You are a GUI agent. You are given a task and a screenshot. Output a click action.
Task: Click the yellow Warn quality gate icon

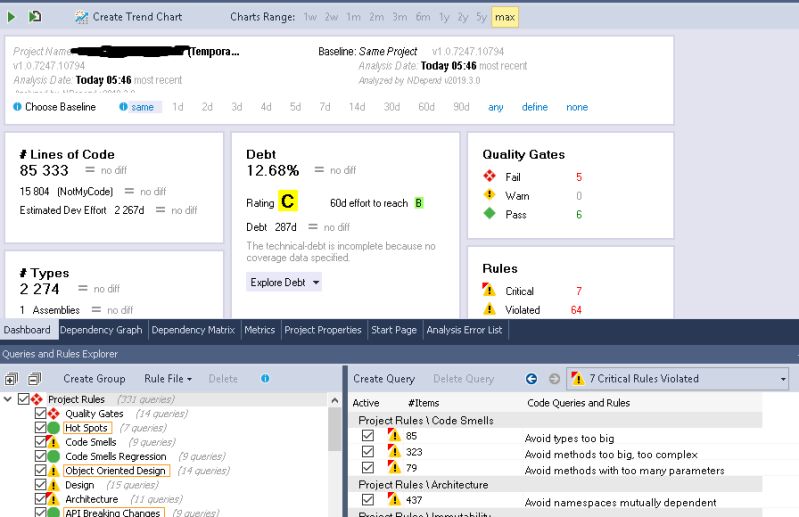490,195
